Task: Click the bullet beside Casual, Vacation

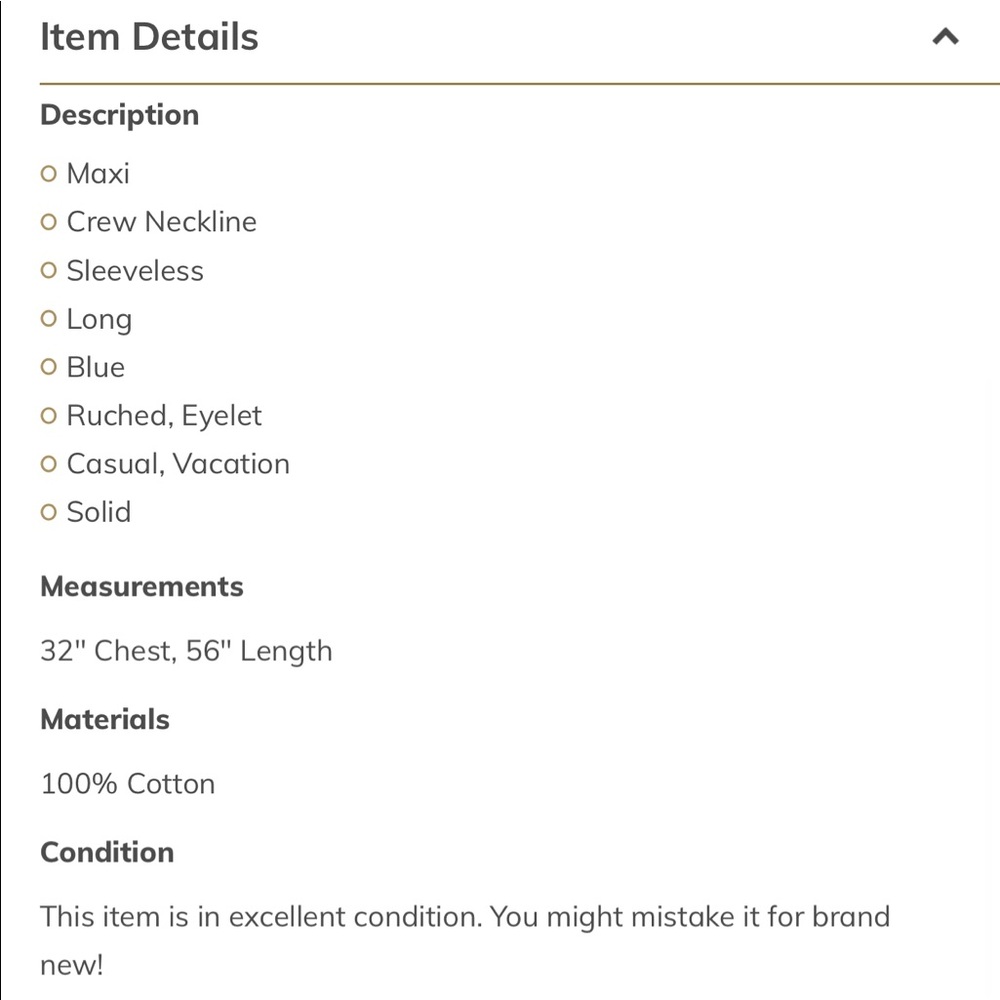Action: 48,464
